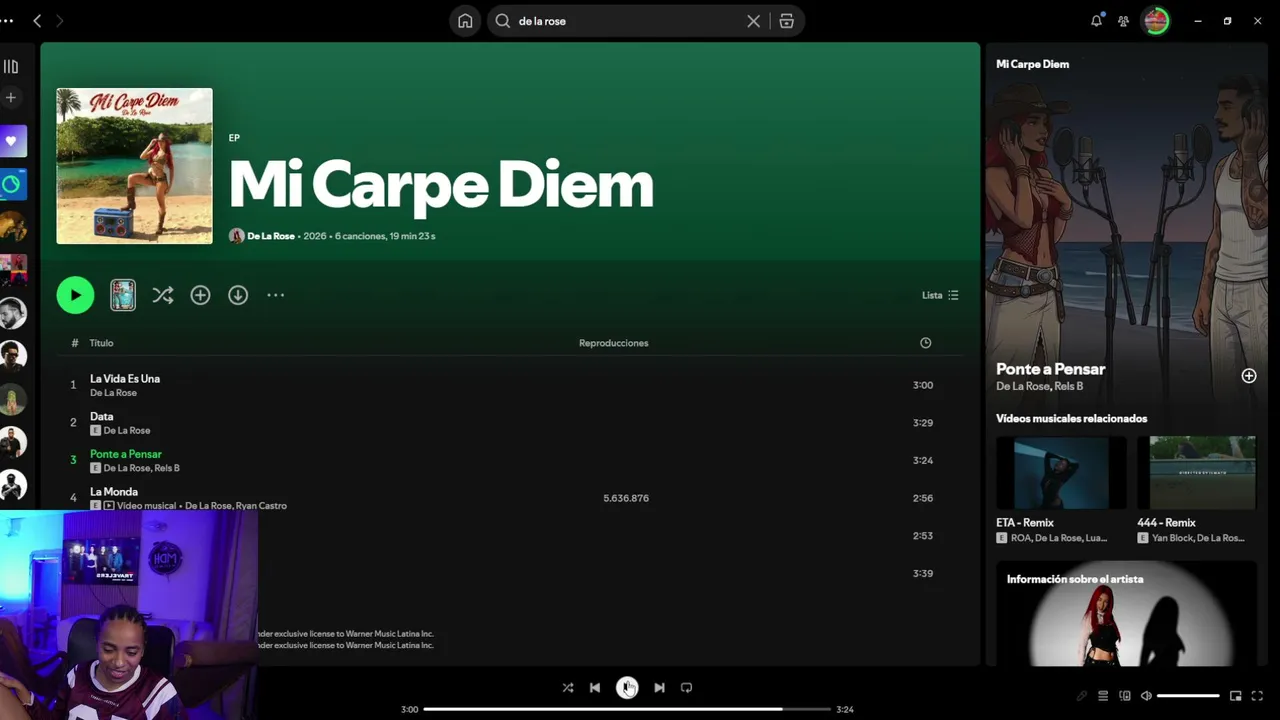Click the Reproducciones column header
This screenshot has height=720, width=1280.
pos(614,343)
